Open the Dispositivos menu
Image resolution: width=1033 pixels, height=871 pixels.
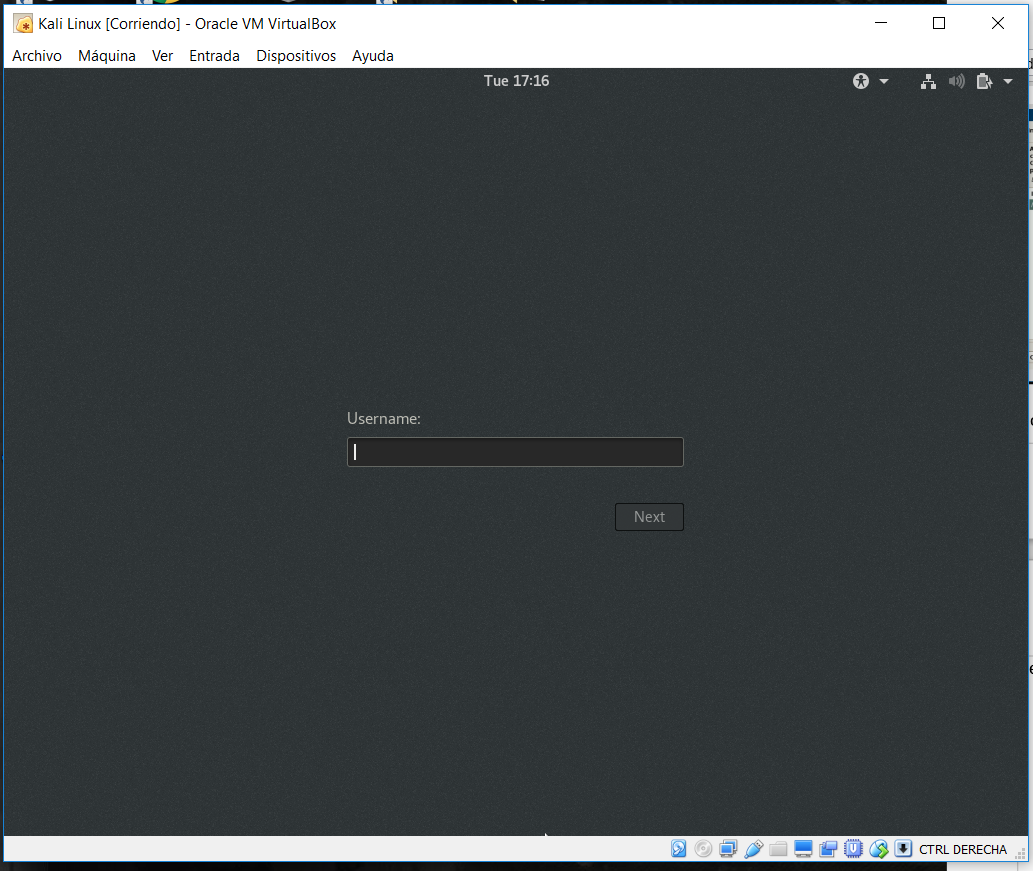pos(296,56)
